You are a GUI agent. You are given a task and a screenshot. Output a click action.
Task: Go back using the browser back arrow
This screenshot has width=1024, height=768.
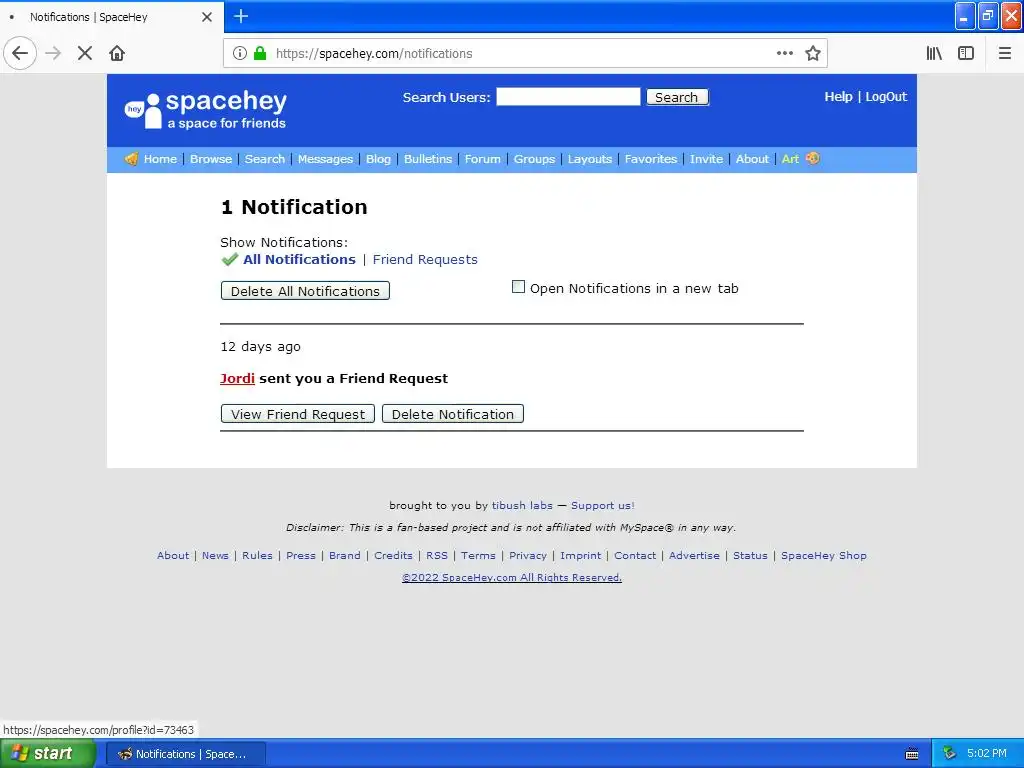pyautogui.click(x=20, y=53)
